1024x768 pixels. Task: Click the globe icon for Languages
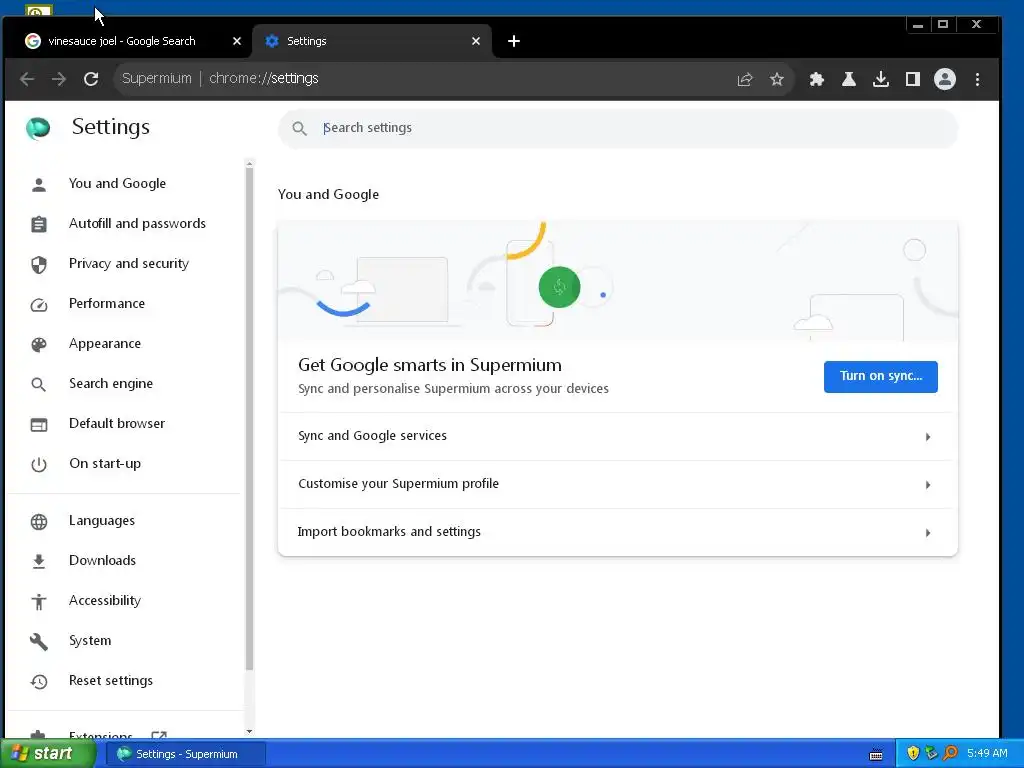pyautogui.click(x=39, y=522)
